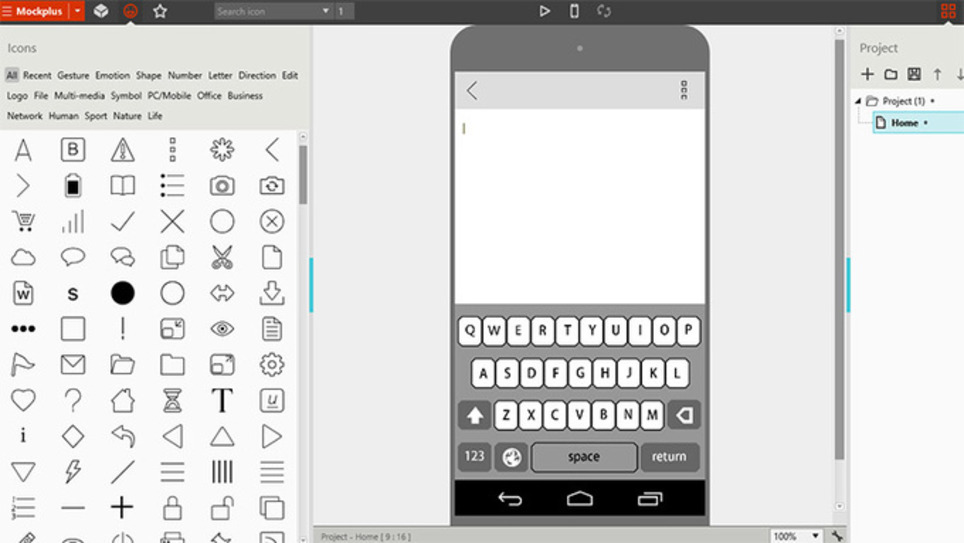Screen dimensions: 964x543
Task: Select the Shape icon category
Action: point(148,75)
